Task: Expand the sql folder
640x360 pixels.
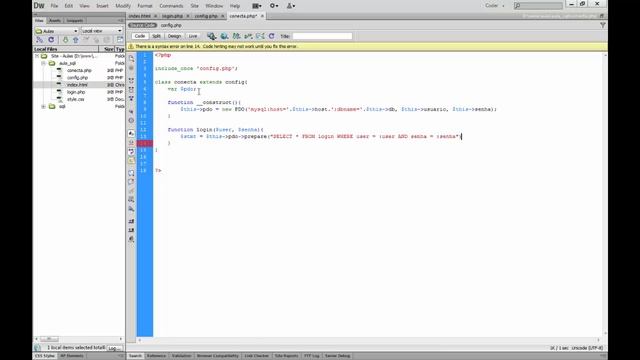Action: [43, 107]
